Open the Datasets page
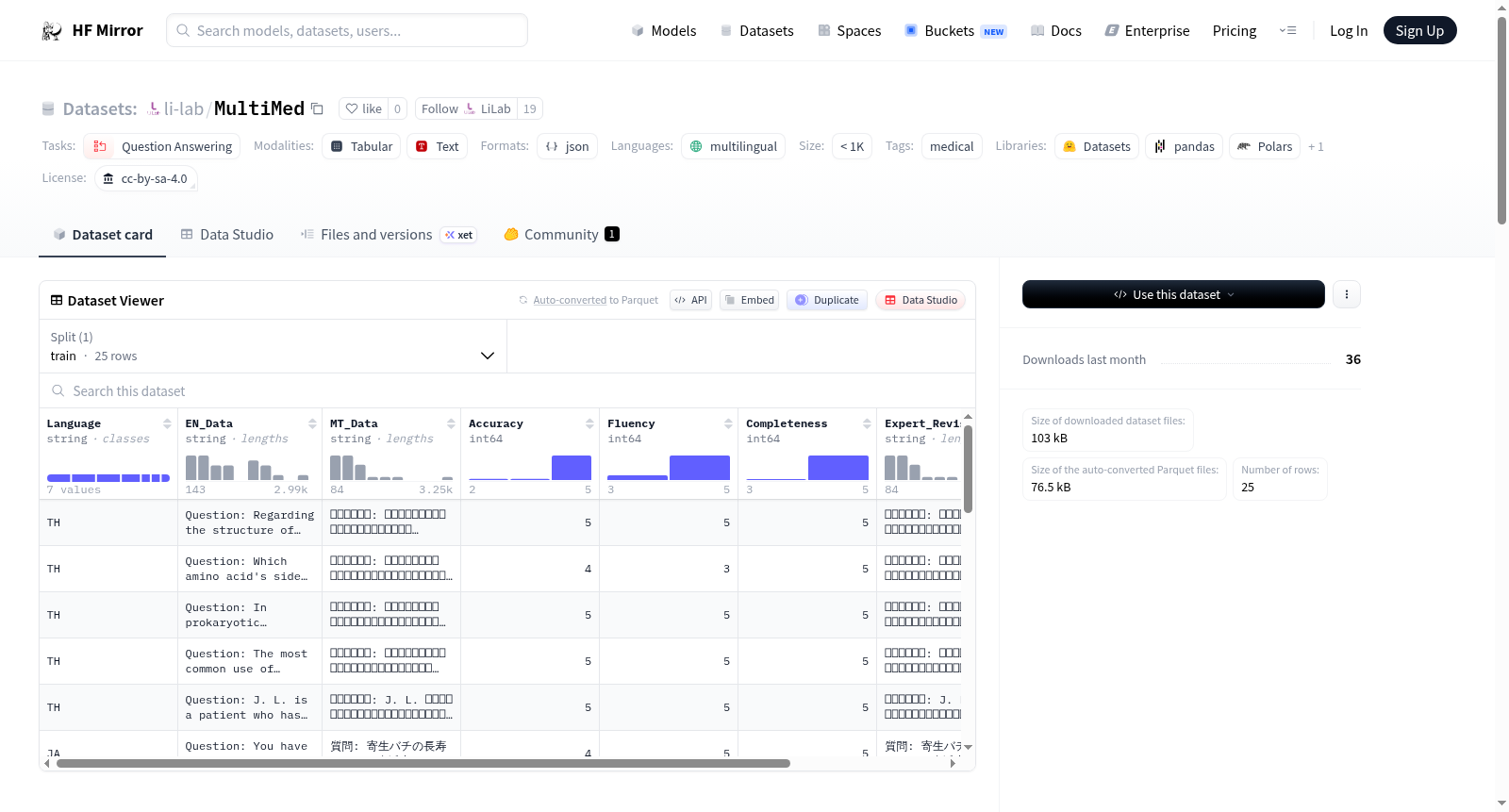Viewport: 1509px width, 812px height. (756, 31)
